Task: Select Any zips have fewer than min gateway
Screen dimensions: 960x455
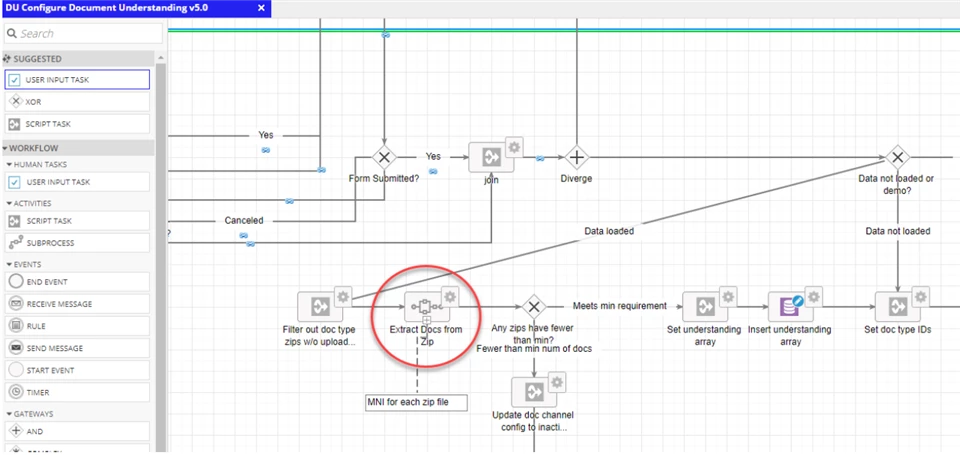Action: point(534,306)
